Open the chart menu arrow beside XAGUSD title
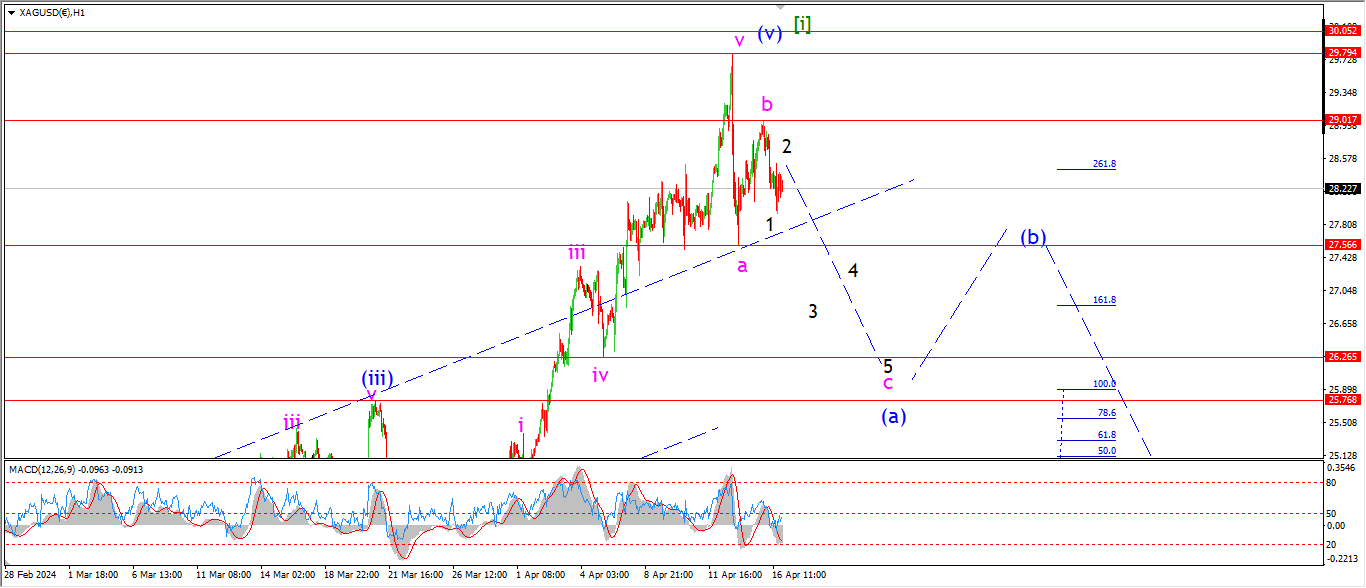The image size is (1366, 588). pyautogui.click(x=11, y=13)
